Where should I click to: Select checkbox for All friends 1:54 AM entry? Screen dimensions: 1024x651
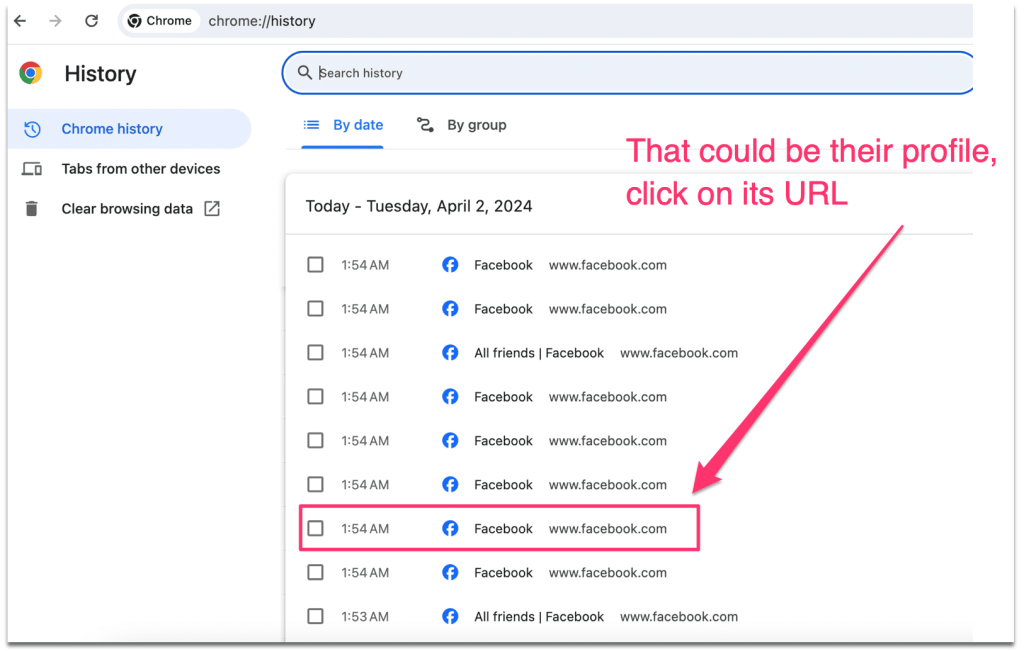(x=315, y=353)
